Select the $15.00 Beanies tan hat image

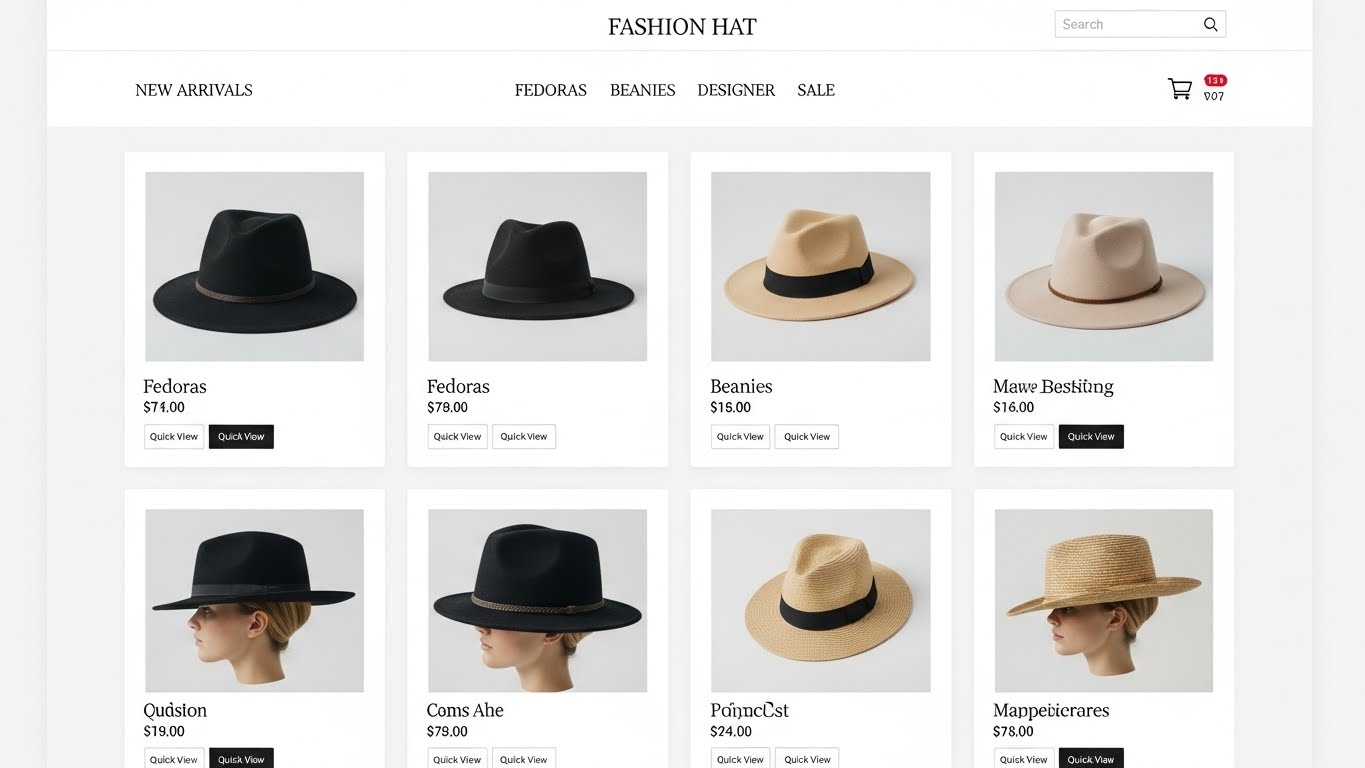(x=820, y=266)
